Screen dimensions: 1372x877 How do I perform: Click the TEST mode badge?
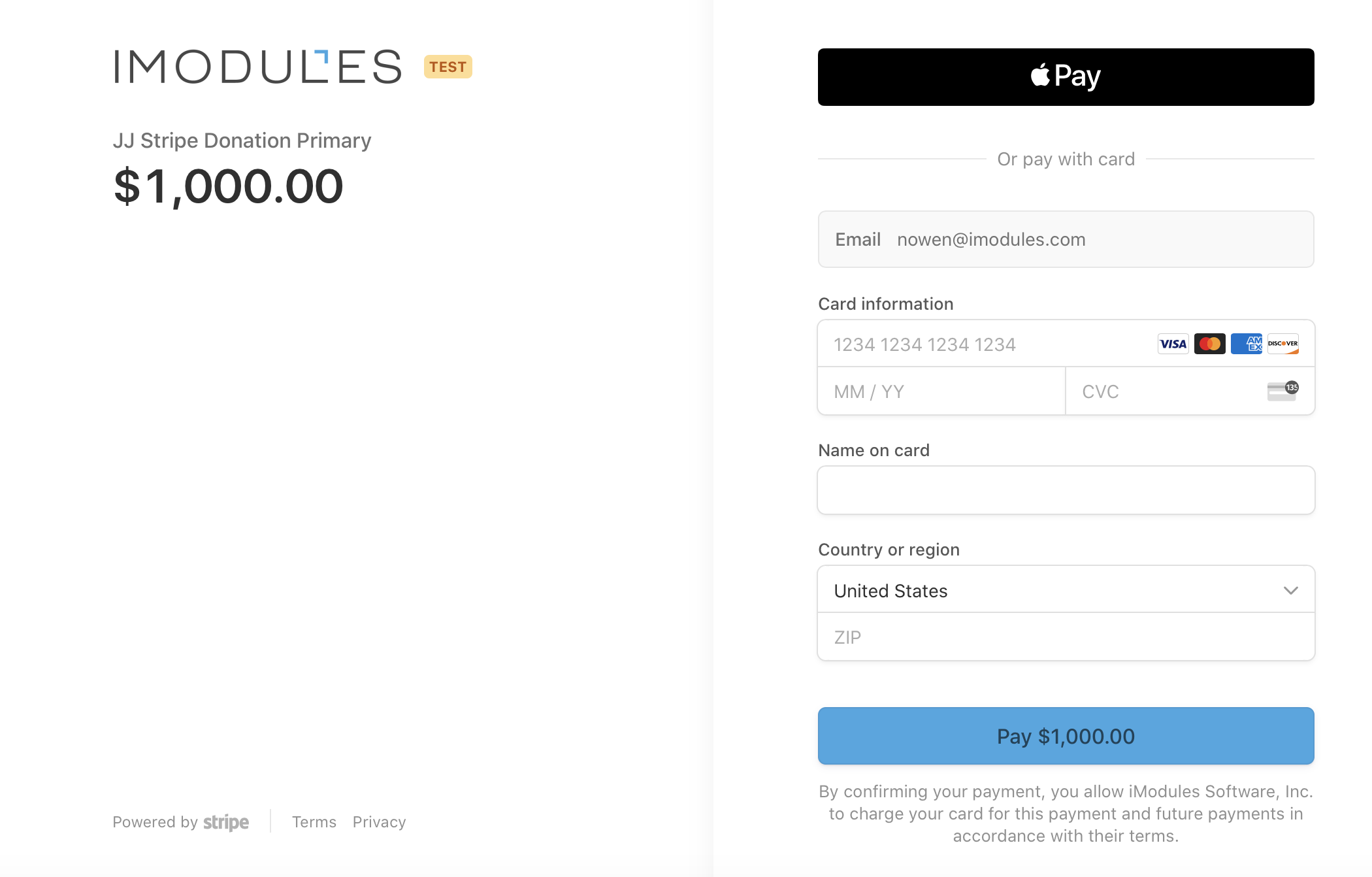[448, 66]
